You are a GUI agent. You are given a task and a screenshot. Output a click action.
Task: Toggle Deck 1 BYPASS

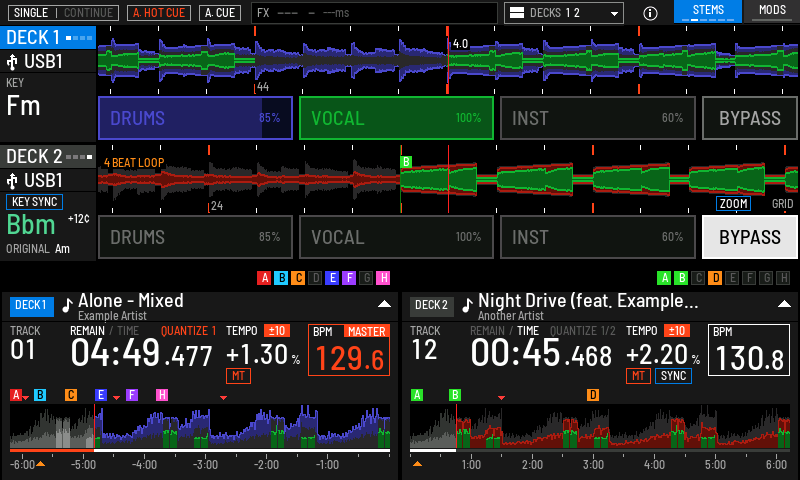coord(749,118)
